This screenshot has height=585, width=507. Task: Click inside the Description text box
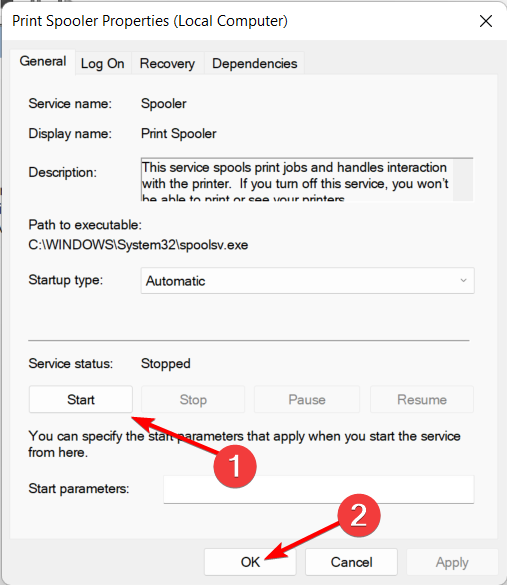coord(297,180)
